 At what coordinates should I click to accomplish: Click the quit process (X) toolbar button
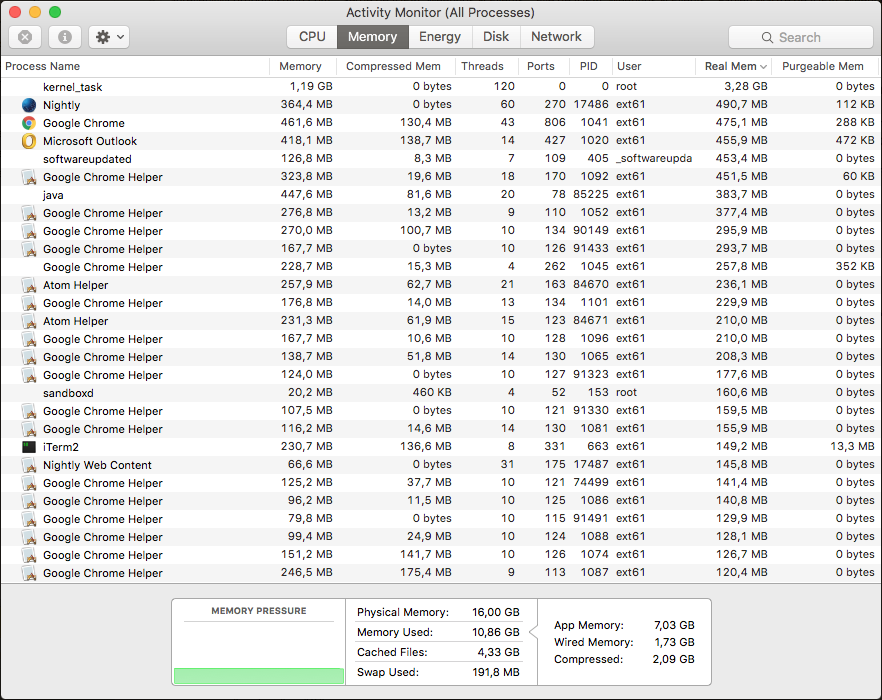click(x=25, y=37)
